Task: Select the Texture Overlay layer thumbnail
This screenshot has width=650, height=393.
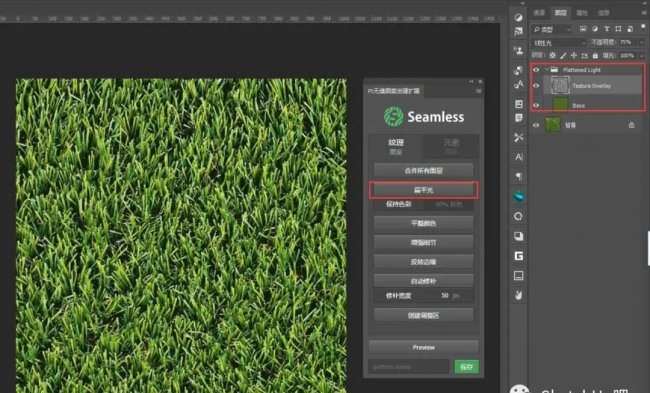Action: click(560, 85)
